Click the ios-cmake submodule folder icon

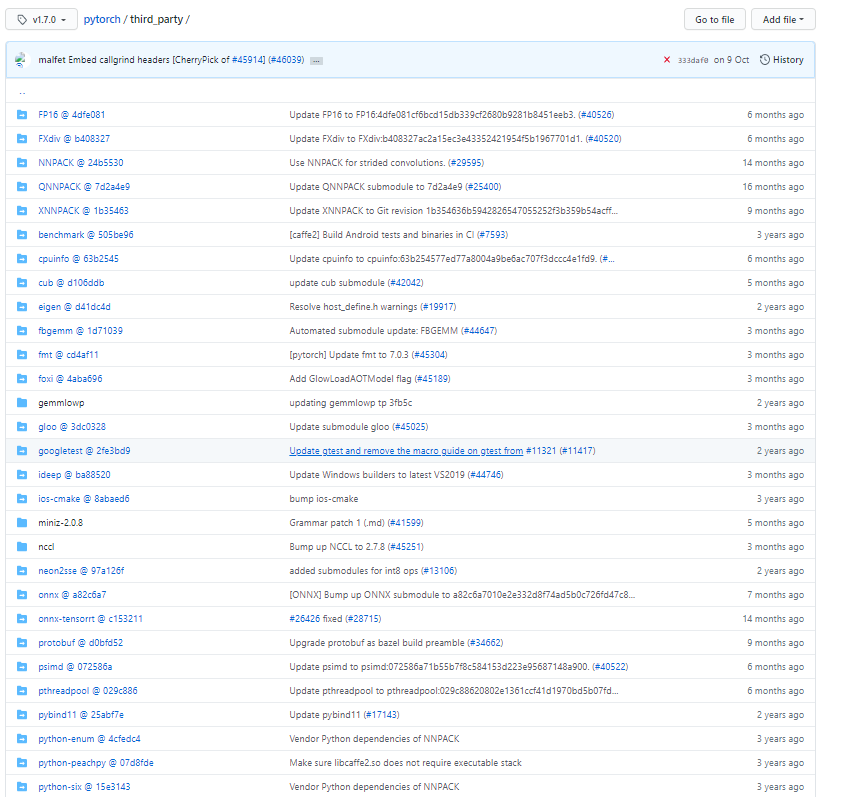pyautogui.click(x=22, y=498)
